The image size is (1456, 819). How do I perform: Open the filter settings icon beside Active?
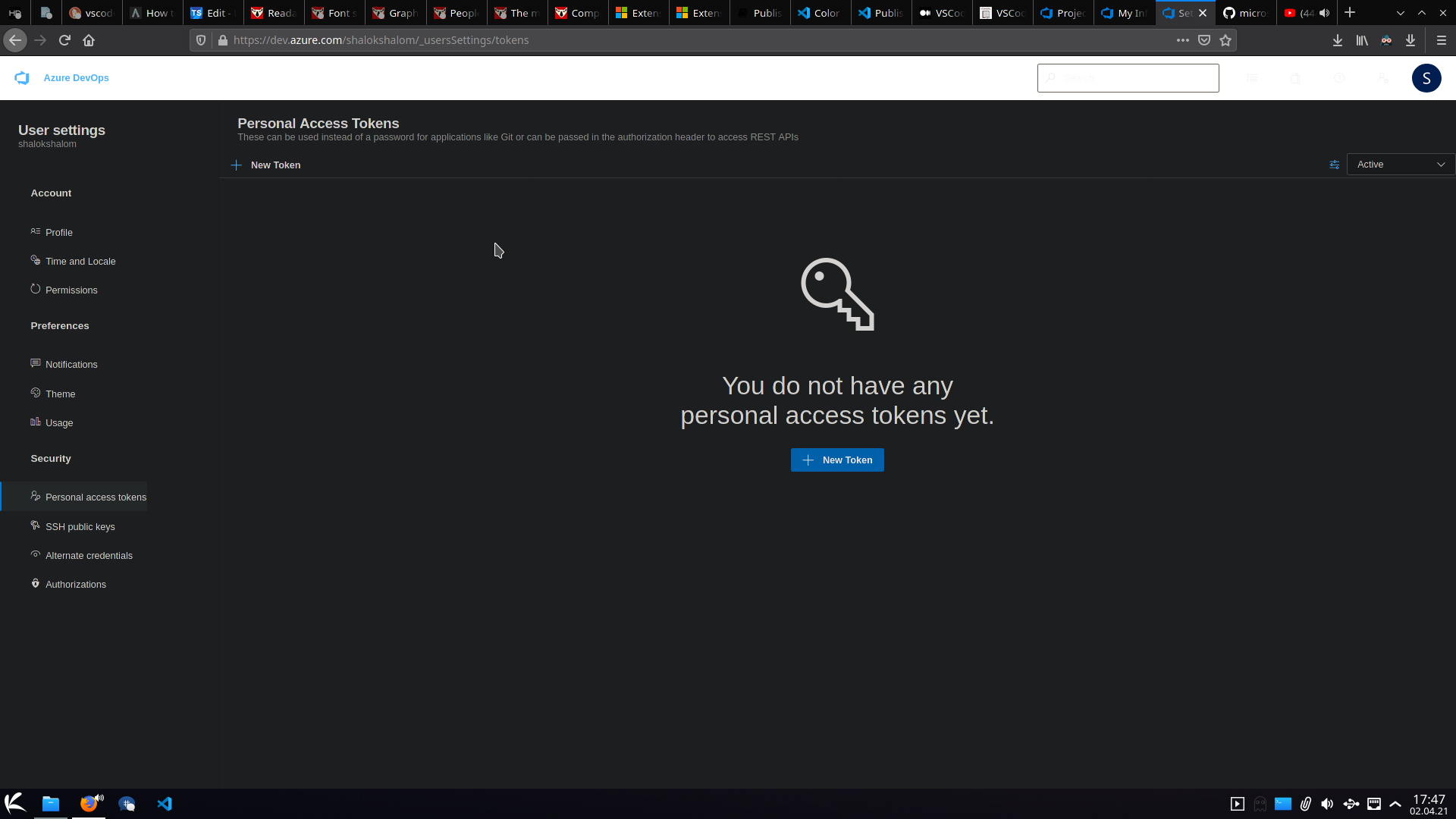click(1335, 165)
